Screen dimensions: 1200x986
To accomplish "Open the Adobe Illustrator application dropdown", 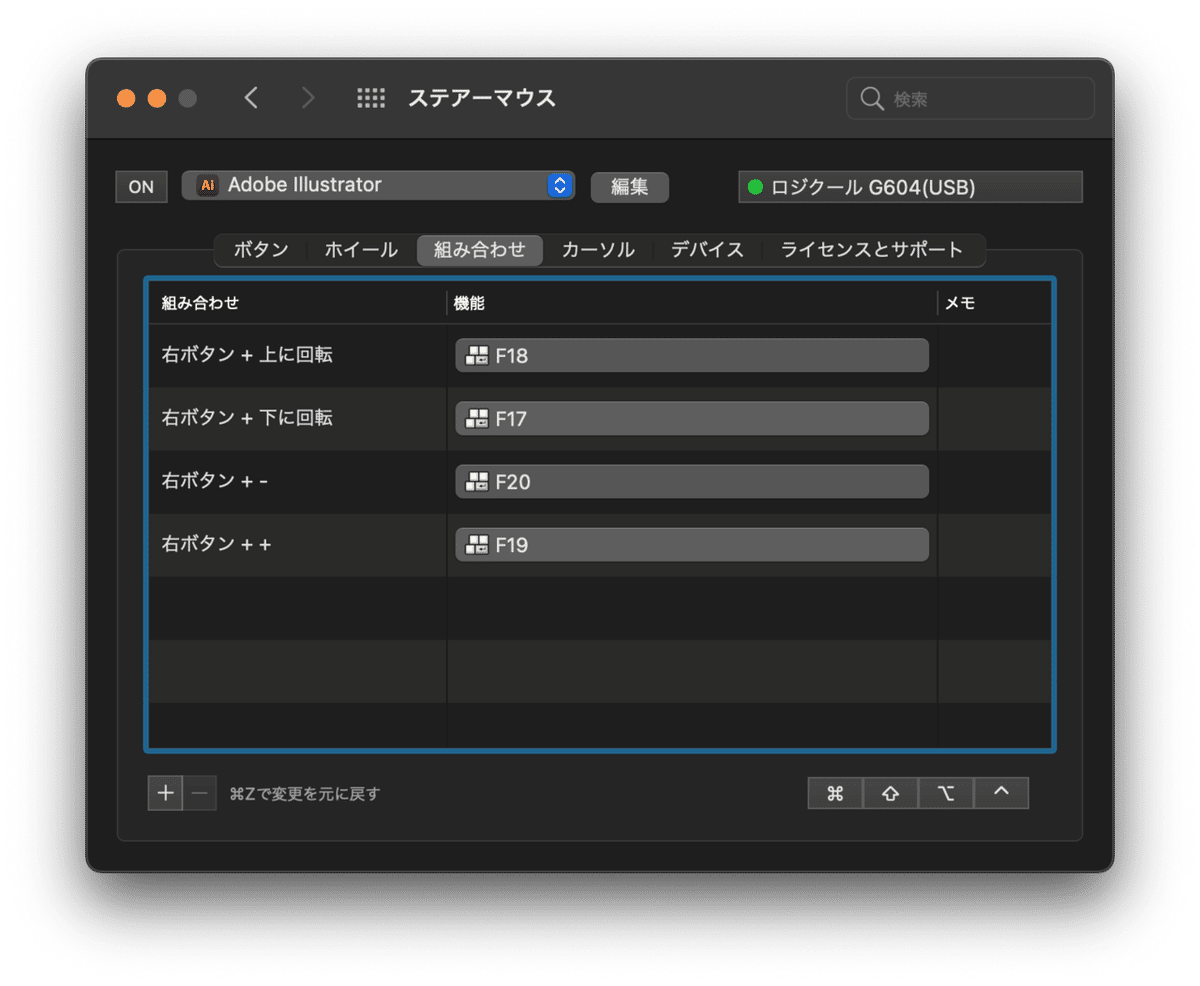I will [378, 185].
